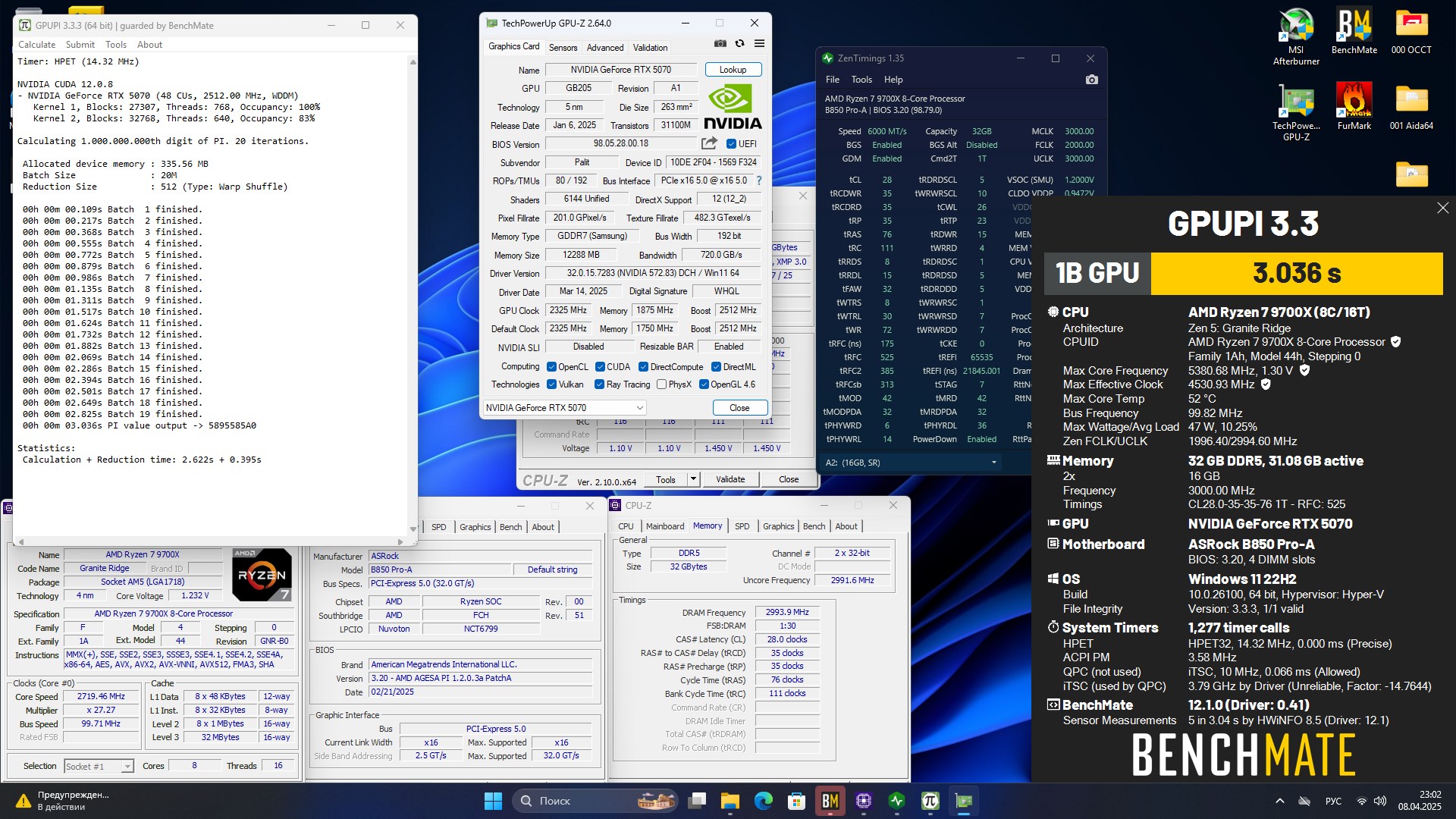Open the GPU selection dropdown in GPU-Z
This screenshot has height=819, width=1456.
click(x=565, y=408)
